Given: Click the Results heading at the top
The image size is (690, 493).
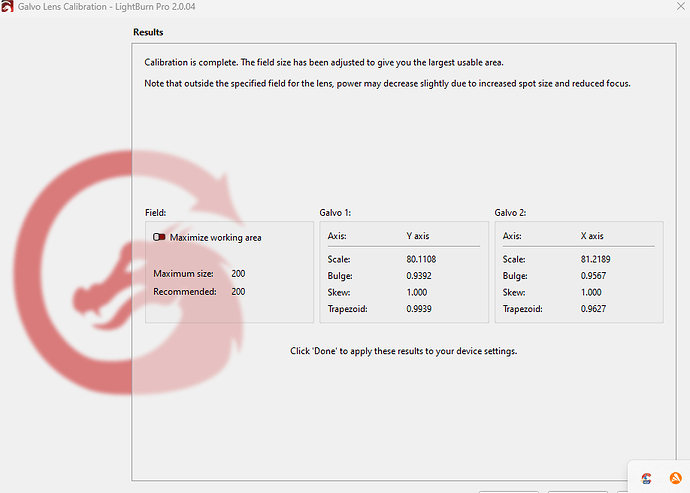Looking at the screenshot, I should [148, 32].
